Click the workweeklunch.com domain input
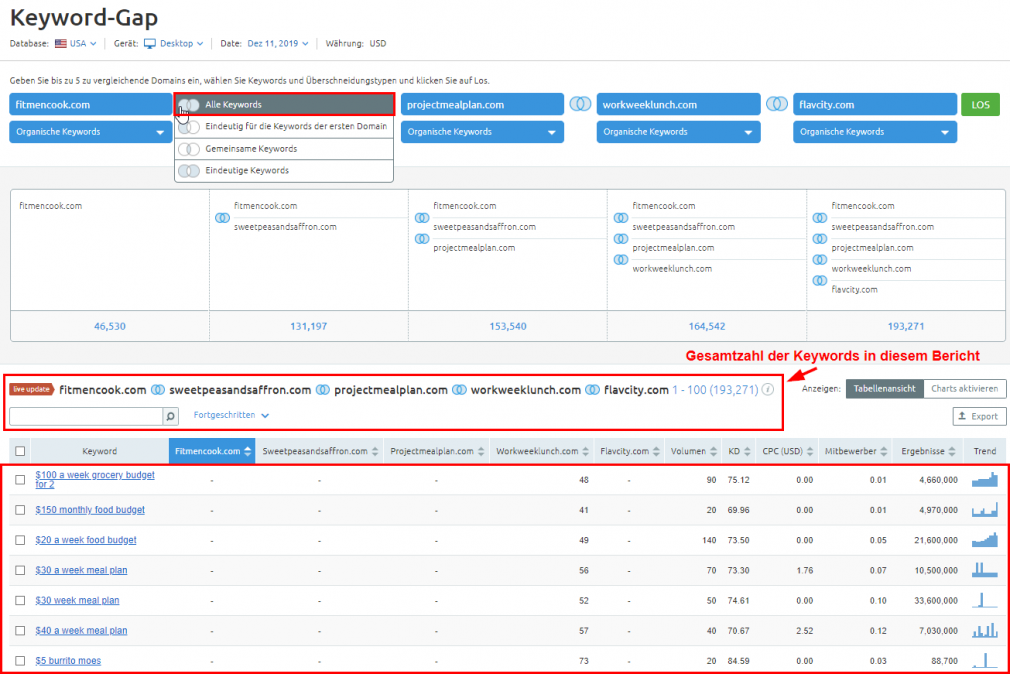Viewport: 1010px width, 674px height. coord(678,104)
